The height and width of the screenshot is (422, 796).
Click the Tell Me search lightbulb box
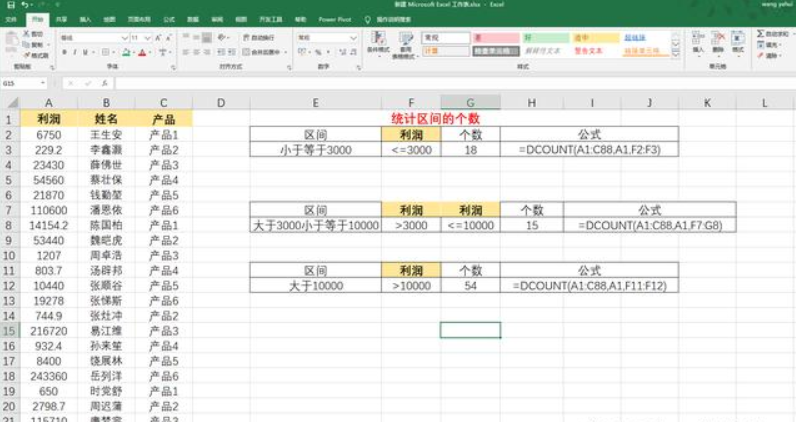388,19
